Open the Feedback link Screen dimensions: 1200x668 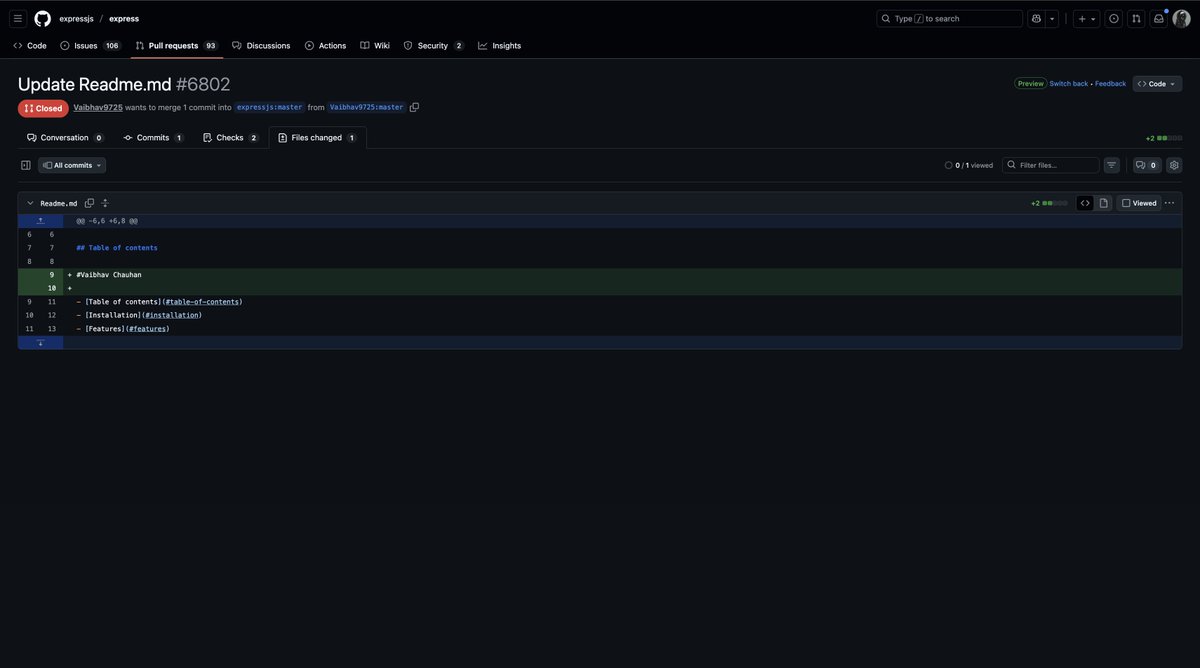1110,84
